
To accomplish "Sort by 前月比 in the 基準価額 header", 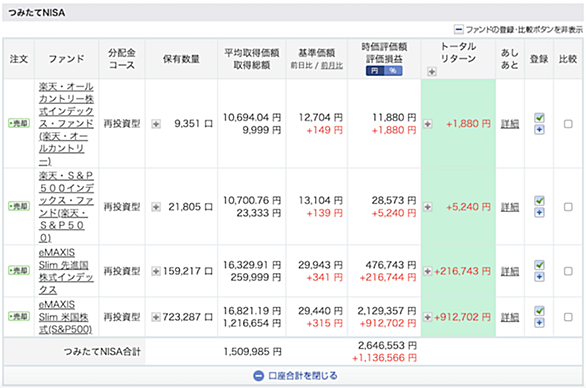I will pyautogui.click(x=332, y=66).
